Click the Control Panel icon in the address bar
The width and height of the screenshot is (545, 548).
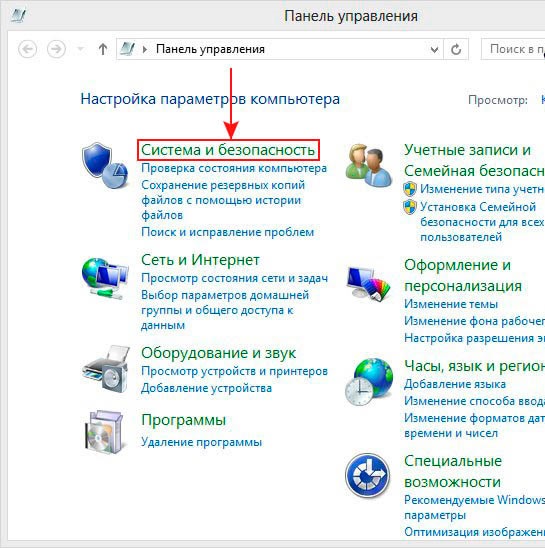click(127, 49)
